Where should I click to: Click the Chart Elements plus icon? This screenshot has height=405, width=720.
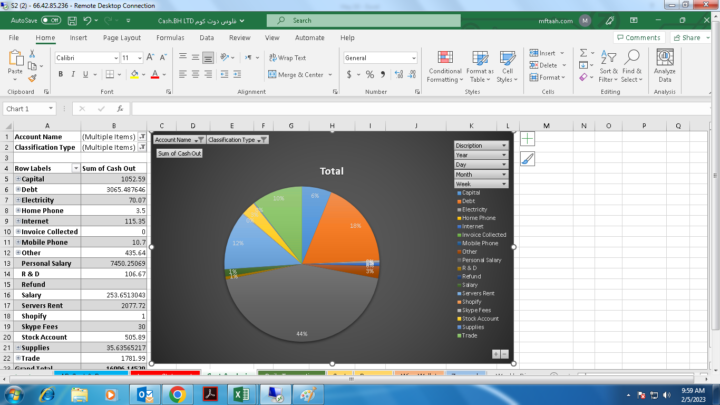tap(528, 140)
